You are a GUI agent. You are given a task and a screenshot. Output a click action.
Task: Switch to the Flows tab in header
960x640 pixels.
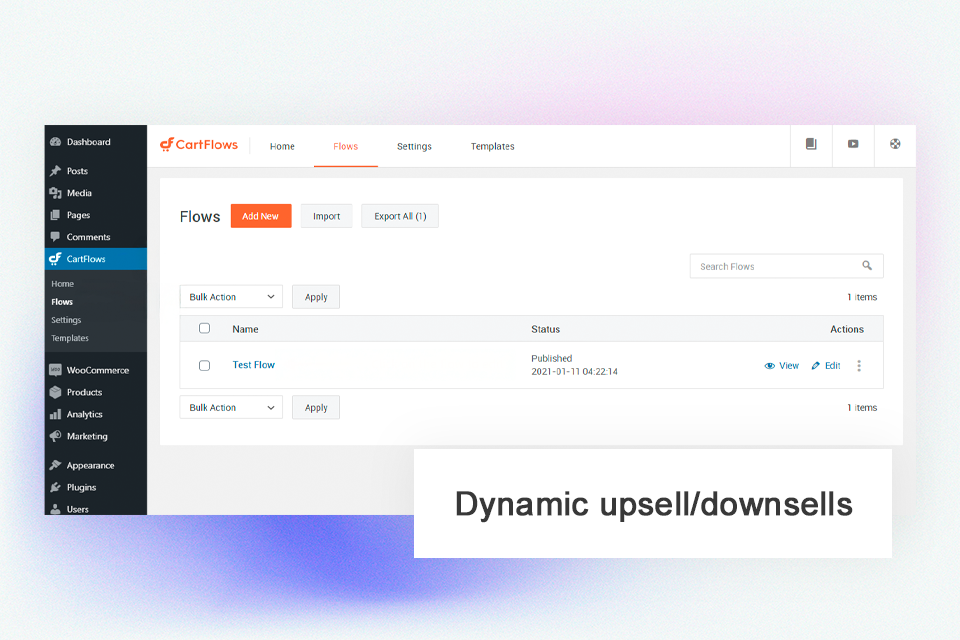(x=345, y=146)
